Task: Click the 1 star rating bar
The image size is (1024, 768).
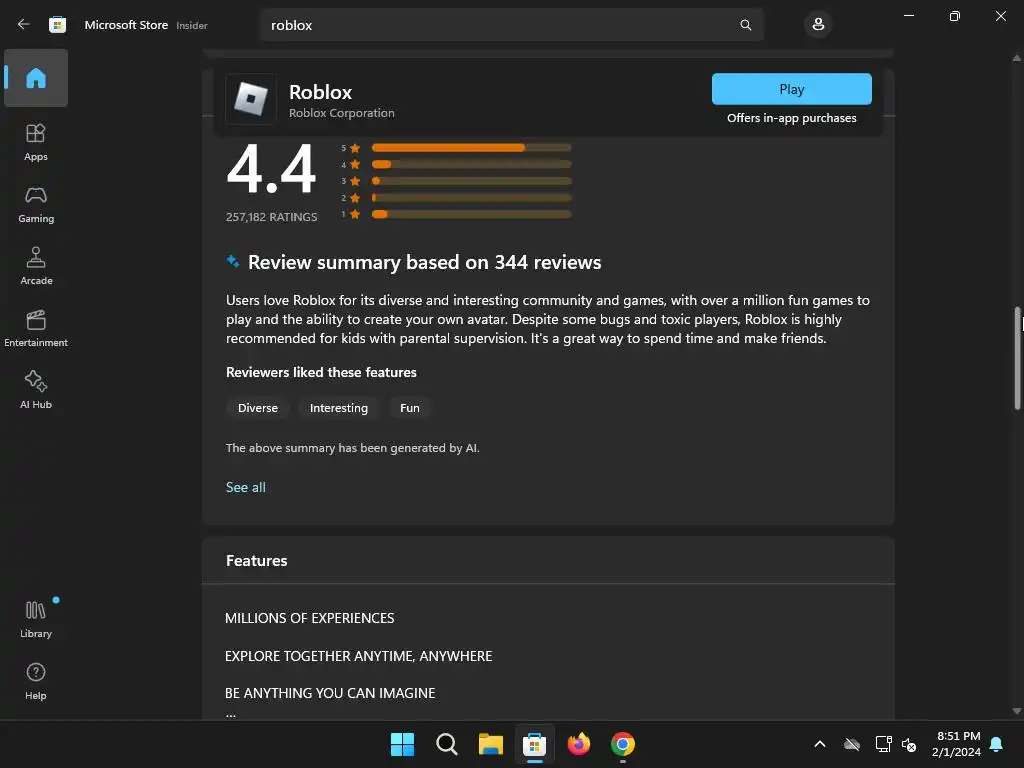Action: point(472,214)
